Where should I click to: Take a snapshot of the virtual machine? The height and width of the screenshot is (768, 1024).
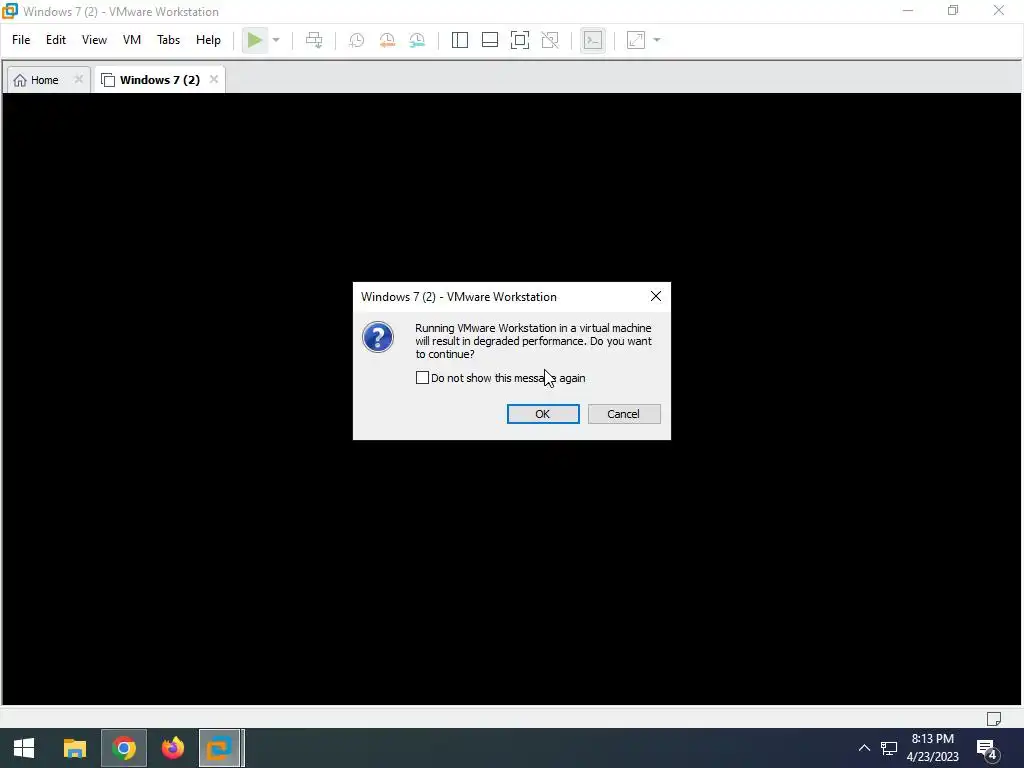357,40
